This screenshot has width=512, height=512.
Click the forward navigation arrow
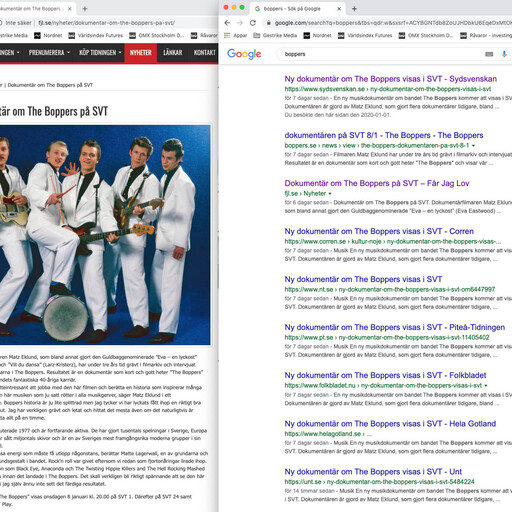tap(240, 23)
